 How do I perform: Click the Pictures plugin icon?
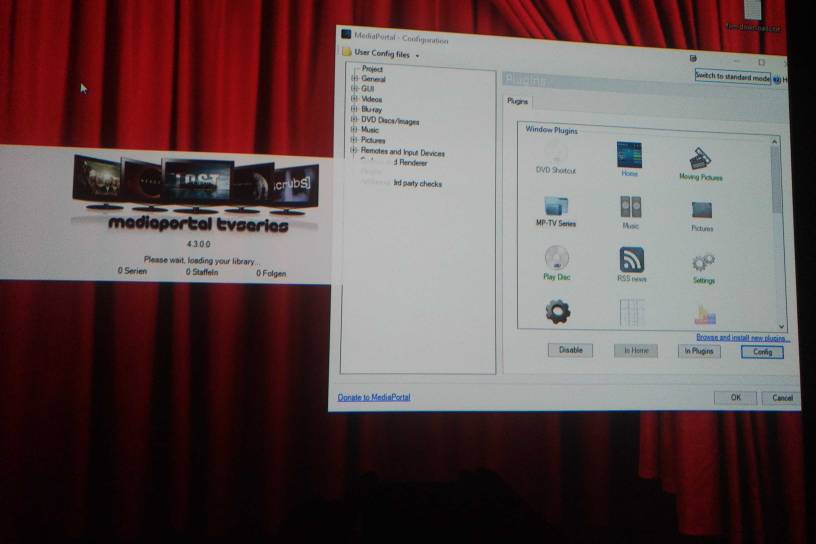click(x=702, y=210)
